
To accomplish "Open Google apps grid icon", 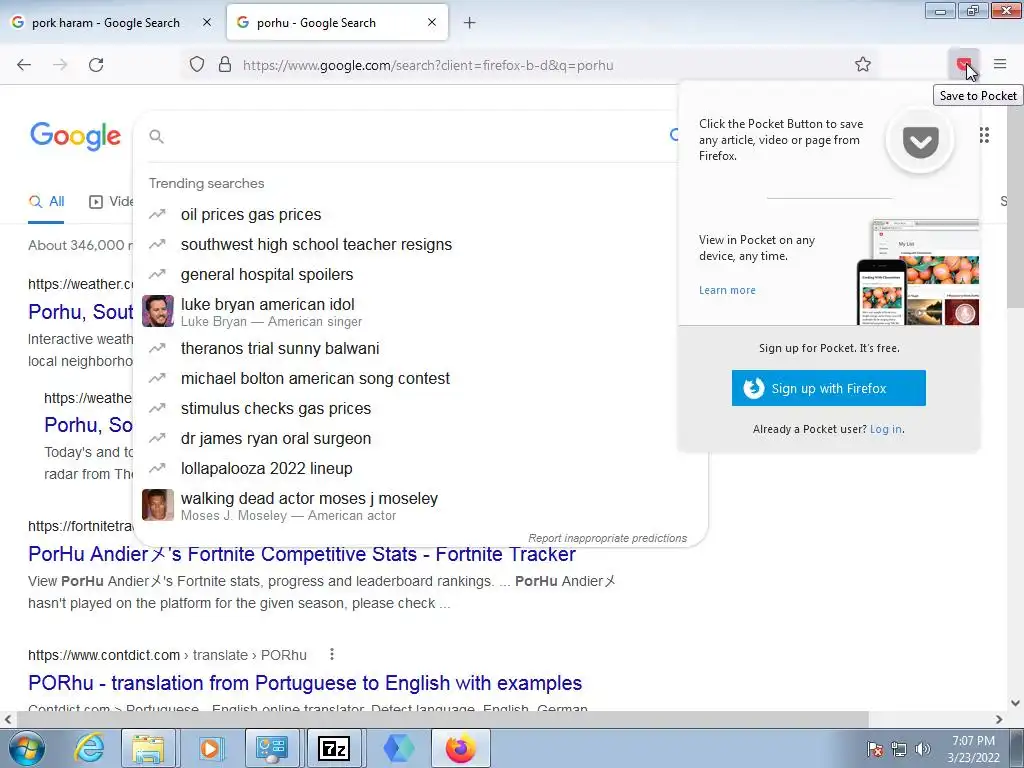I will tap(984, 135).
